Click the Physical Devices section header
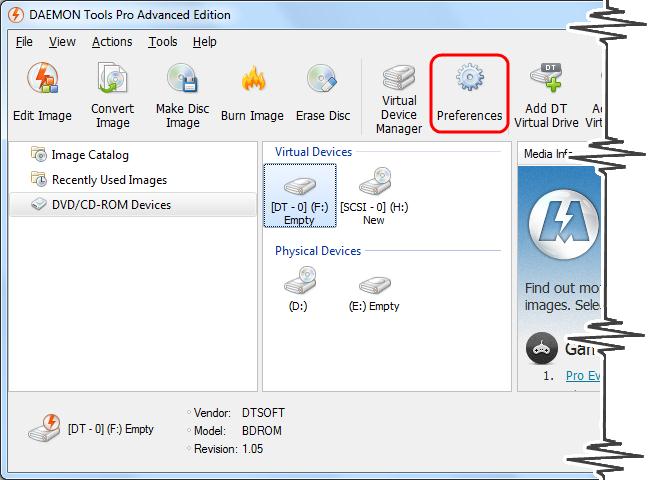The height and width of the screenshot is (480, 649). 318,251
